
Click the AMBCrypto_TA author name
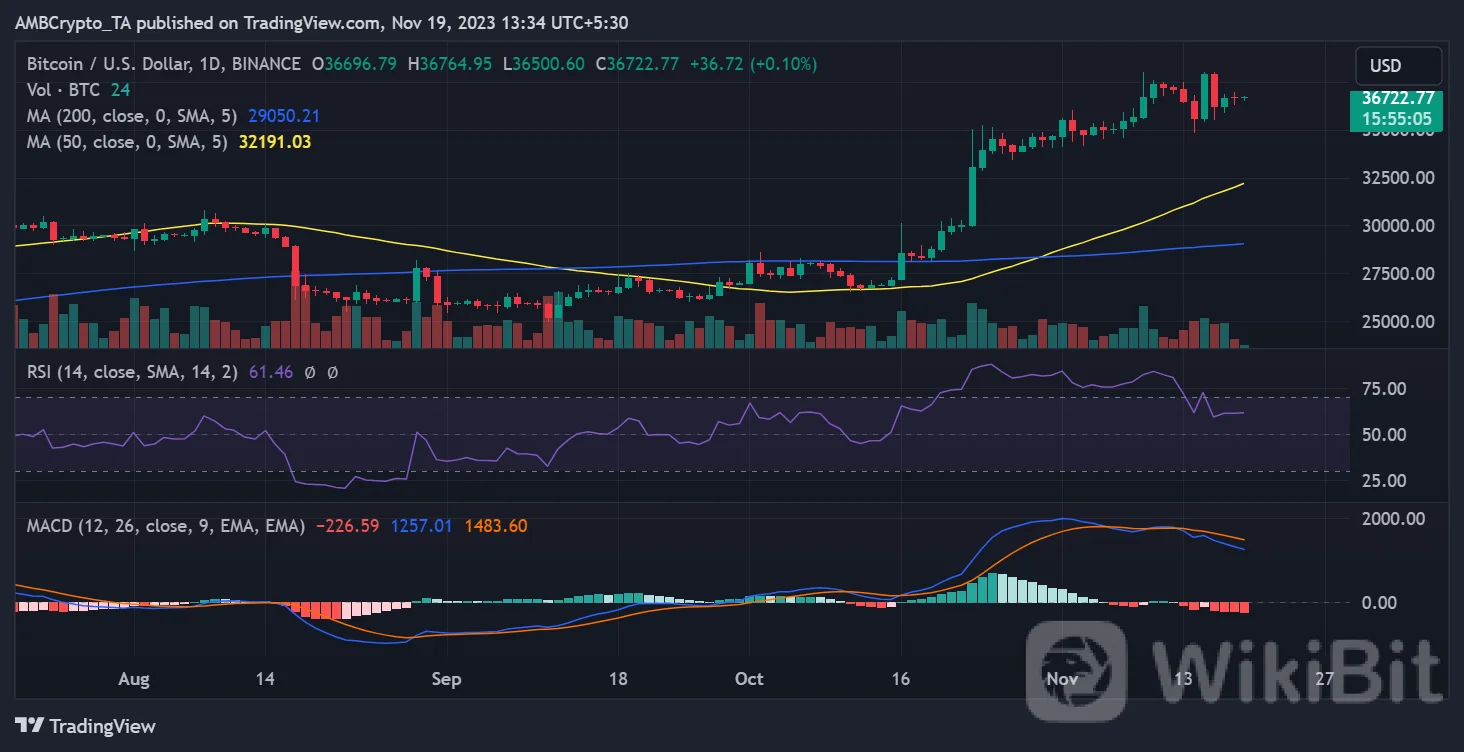(70, 21)
